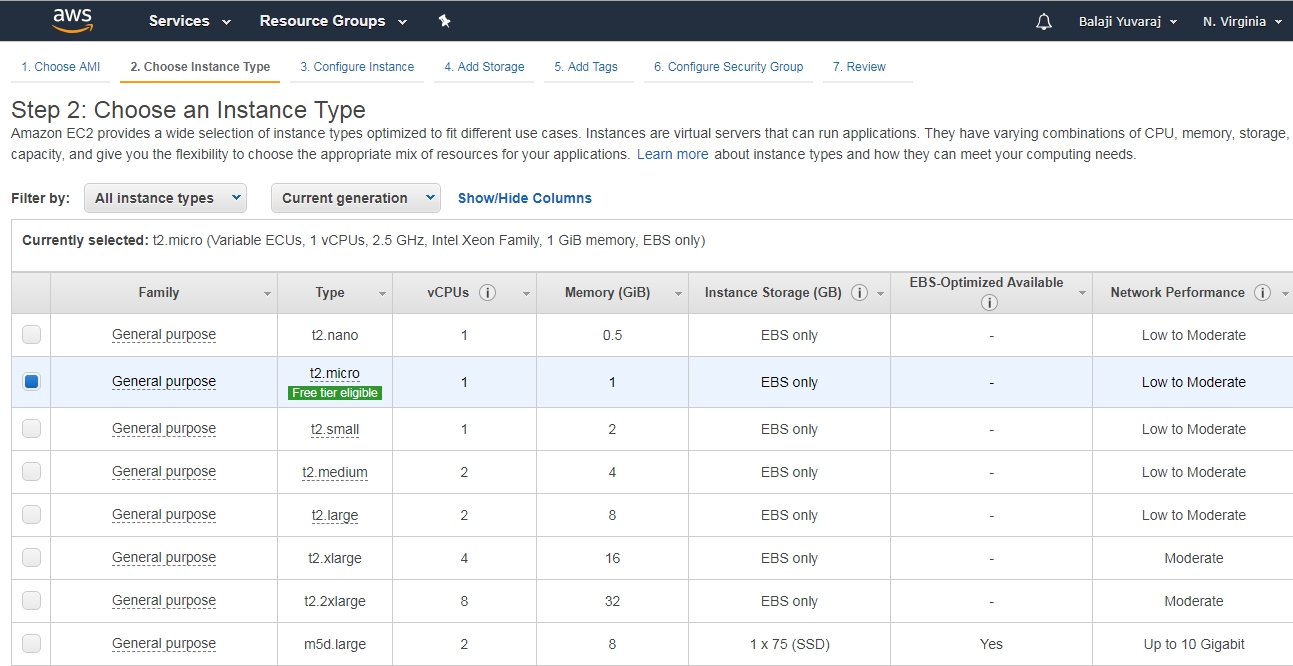Screen dimensions: 1293x666
Task: Follow the Learn more link
Action: 672,154
